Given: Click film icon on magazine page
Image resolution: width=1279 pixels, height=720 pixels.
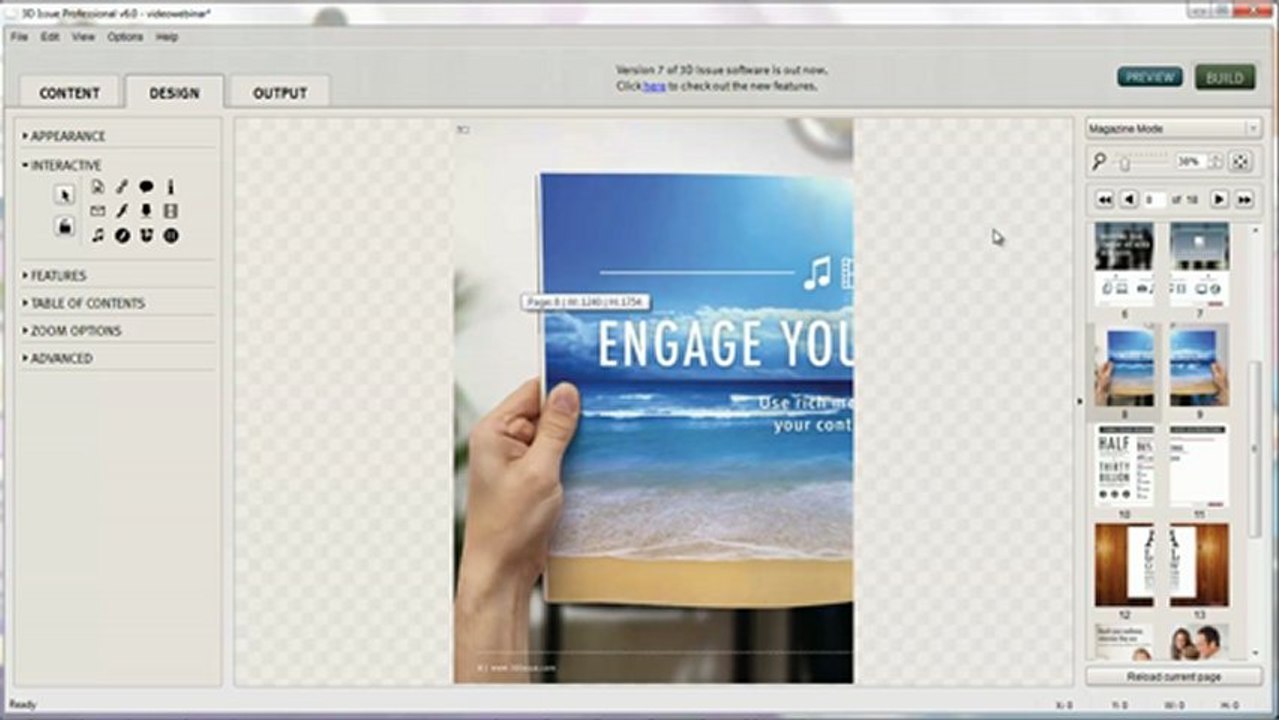Looking at the screenshot, I should click(847, 273).
